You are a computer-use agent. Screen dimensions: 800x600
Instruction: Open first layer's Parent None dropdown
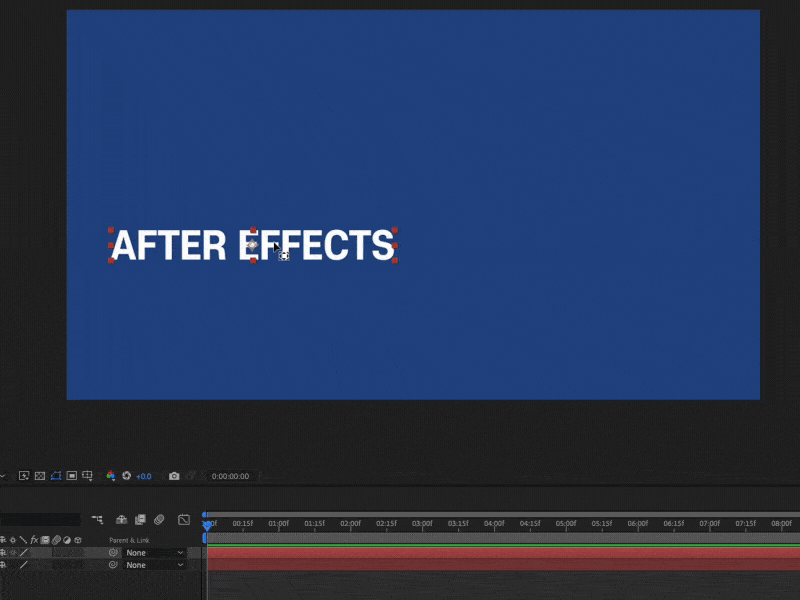(x=154, y=553)
